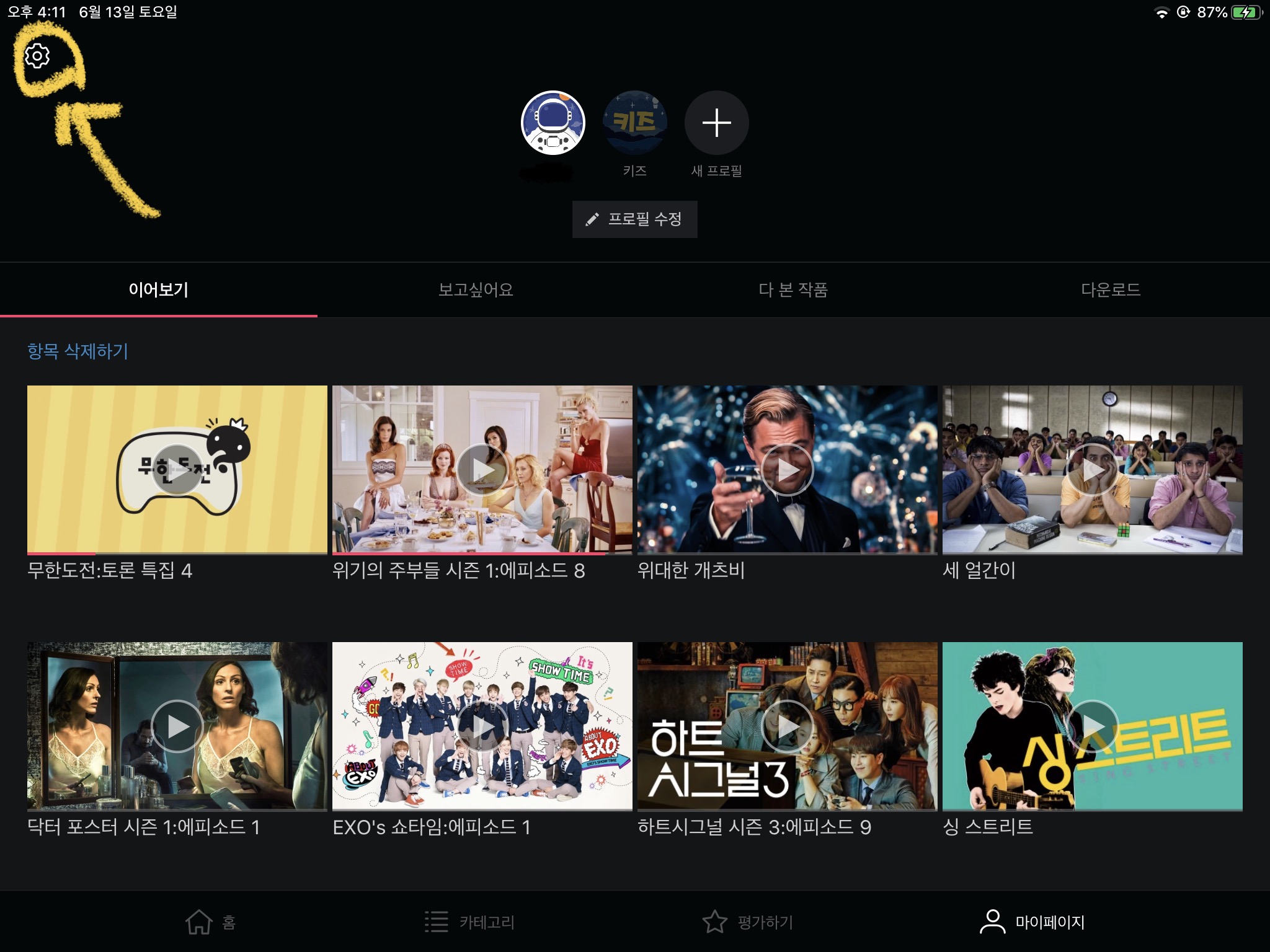
Task: Click the 무한도전:토론 특집 4 title text
Action: 110,570
